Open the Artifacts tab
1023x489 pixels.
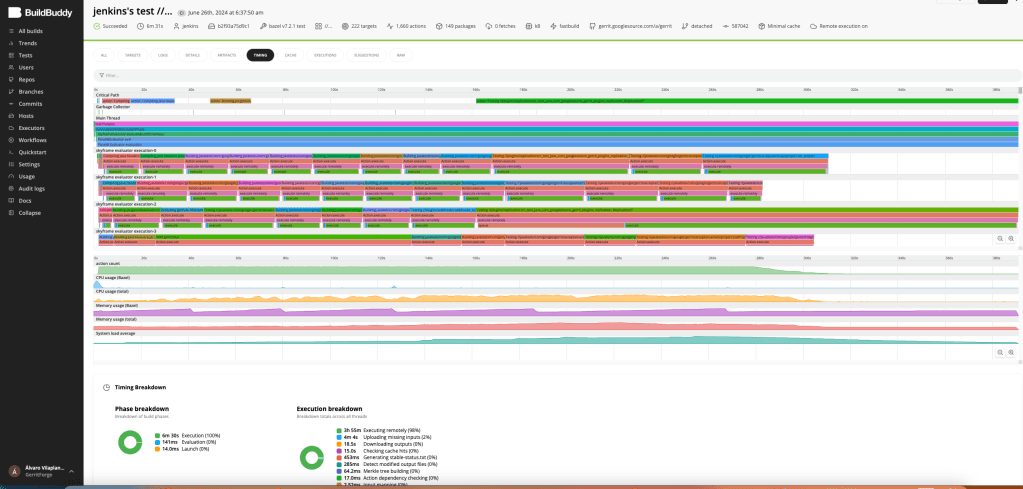[x=227, y=55]
